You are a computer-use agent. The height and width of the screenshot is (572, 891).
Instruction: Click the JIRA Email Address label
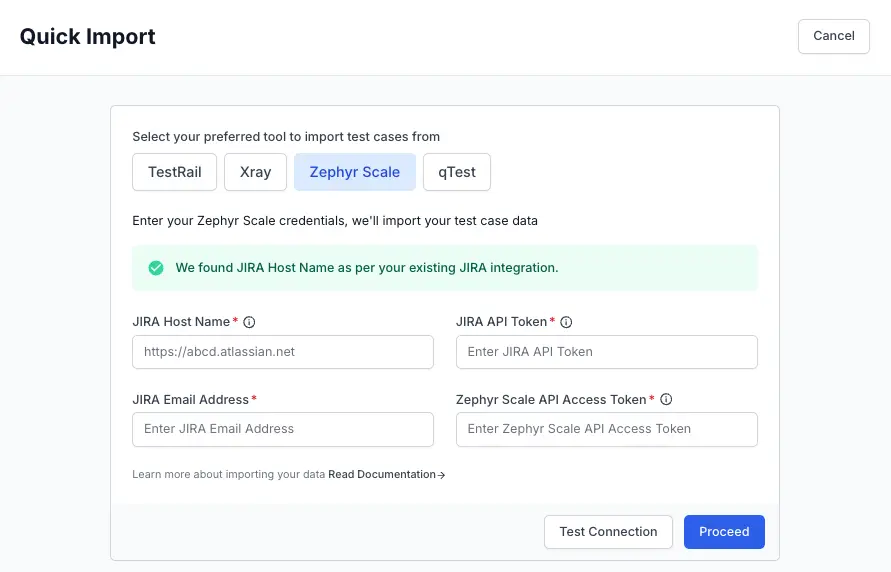(190, 399)
